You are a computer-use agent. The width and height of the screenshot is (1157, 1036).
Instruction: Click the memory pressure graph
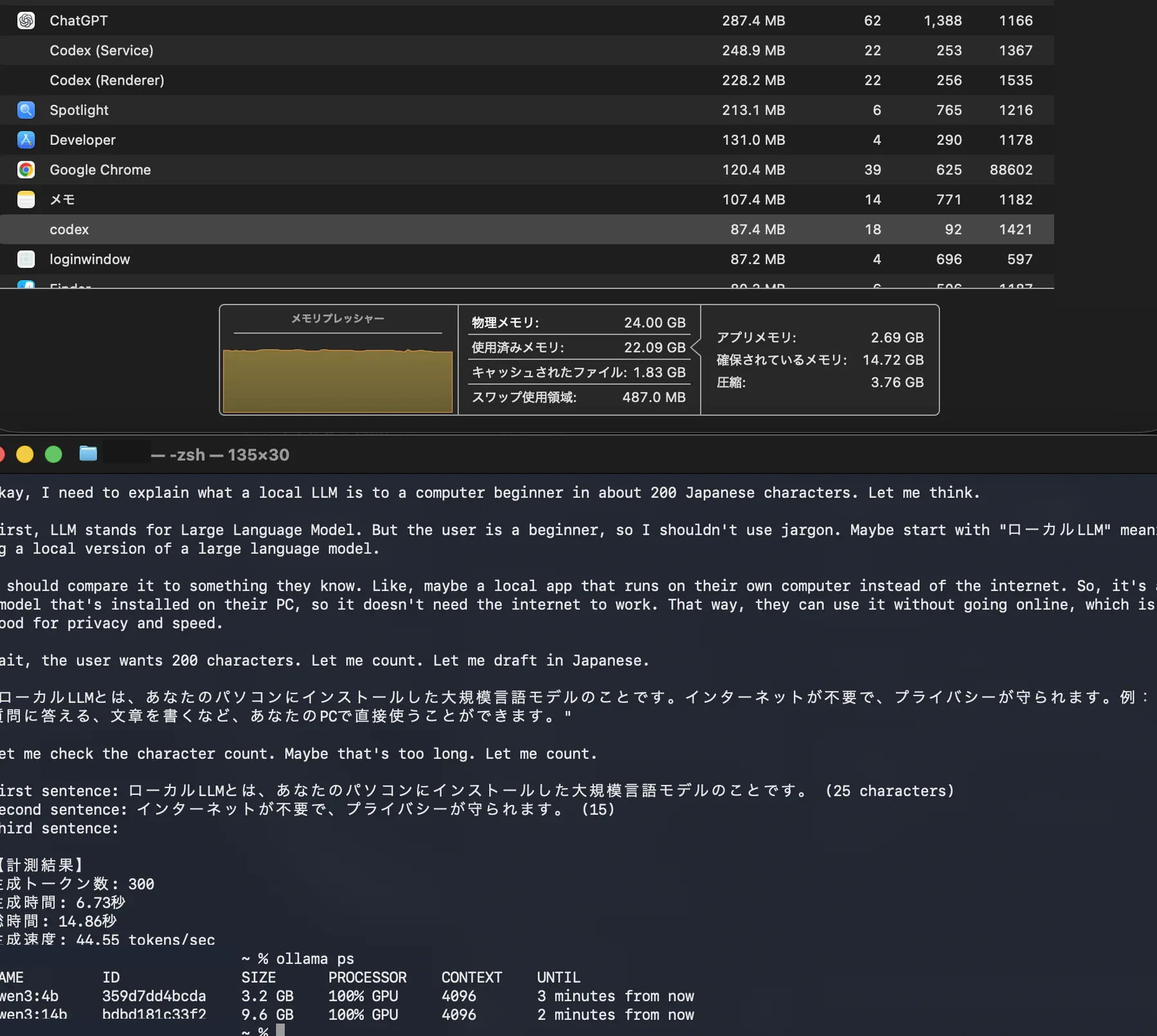338,380
